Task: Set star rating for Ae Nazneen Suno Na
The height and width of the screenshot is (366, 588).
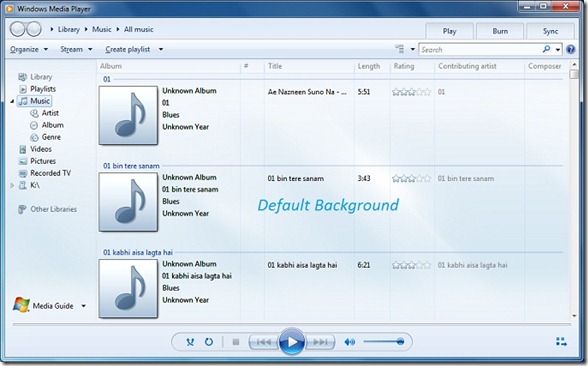Action: click(411, 92)
